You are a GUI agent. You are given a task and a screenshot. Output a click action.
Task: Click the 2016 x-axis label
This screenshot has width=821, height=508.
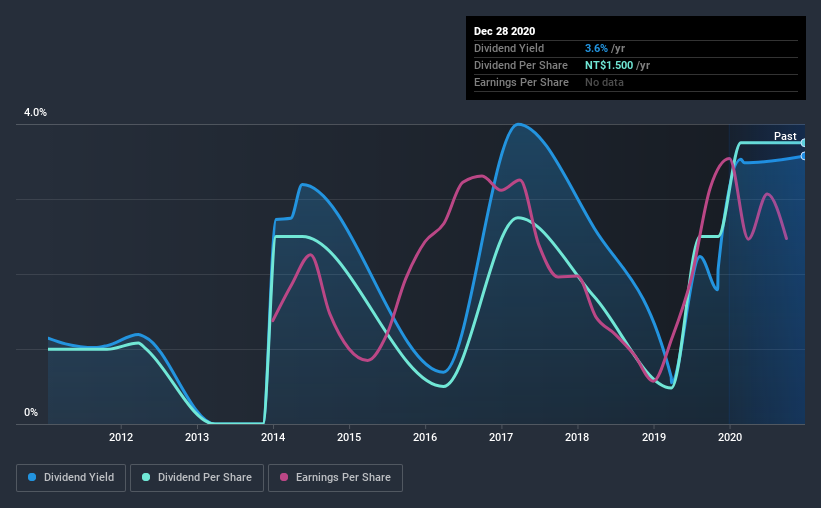tap(425, 437)
